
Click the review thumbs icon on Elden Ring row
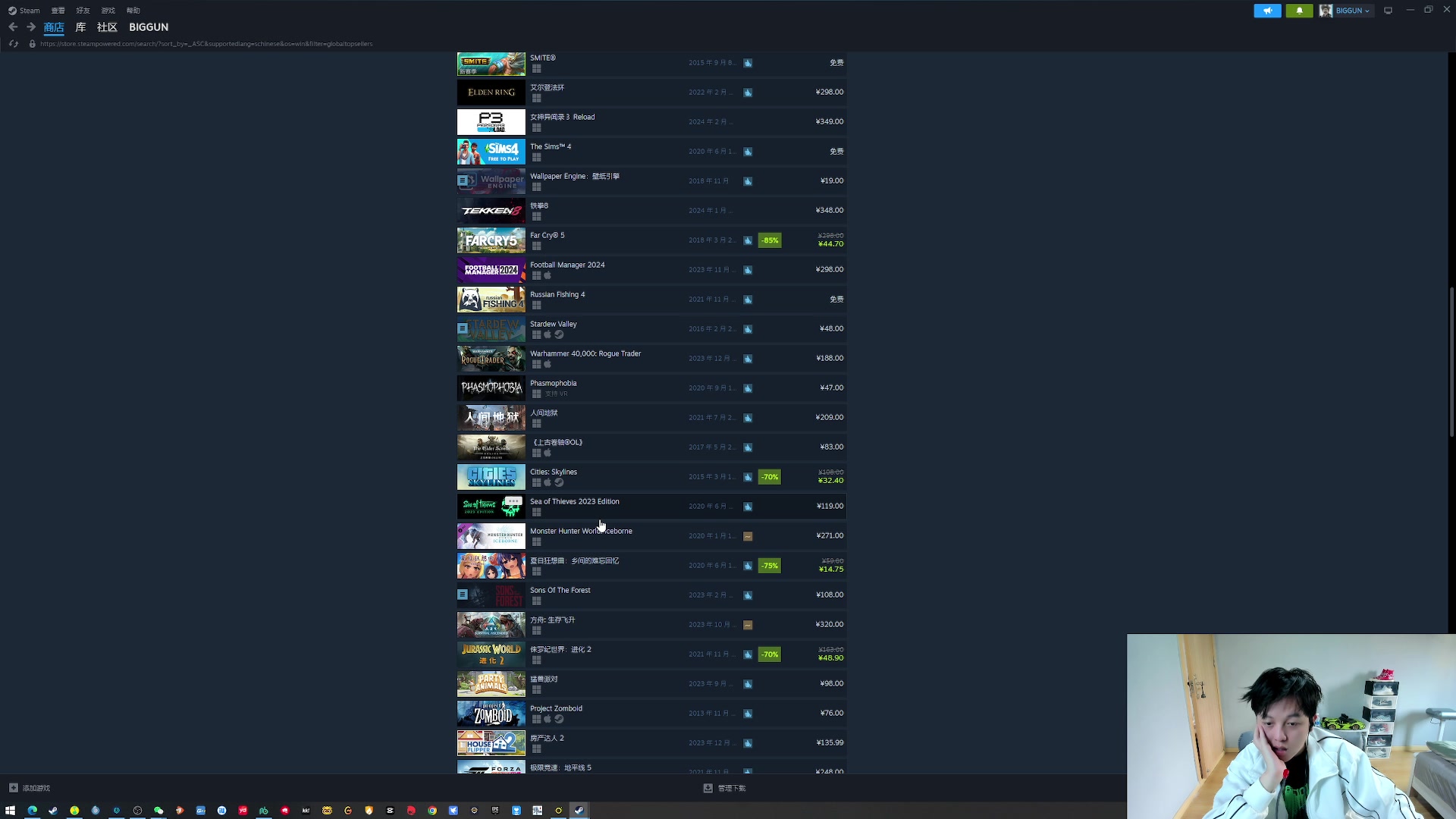pyautogui.click(x=748, y=93)
